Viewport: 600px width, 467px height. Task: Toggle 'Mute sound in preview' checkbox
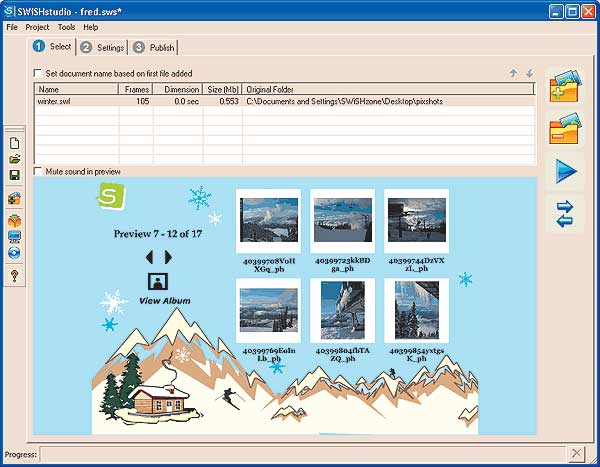(x=38, y=172)
